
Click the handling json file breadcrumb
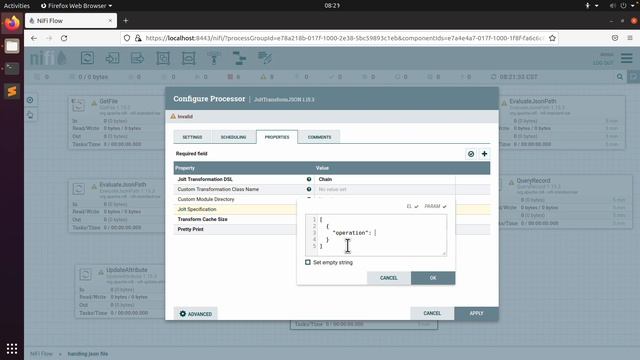click(88, 354)
